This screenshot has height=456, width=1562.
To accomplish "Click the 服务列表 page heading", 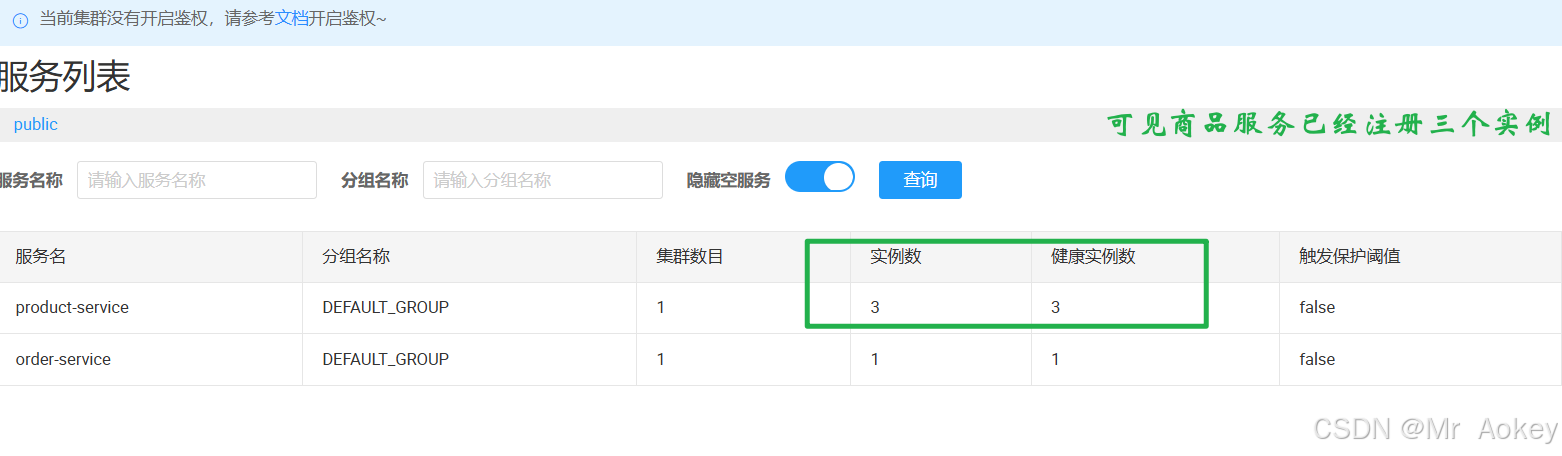I will click(65, 77).
